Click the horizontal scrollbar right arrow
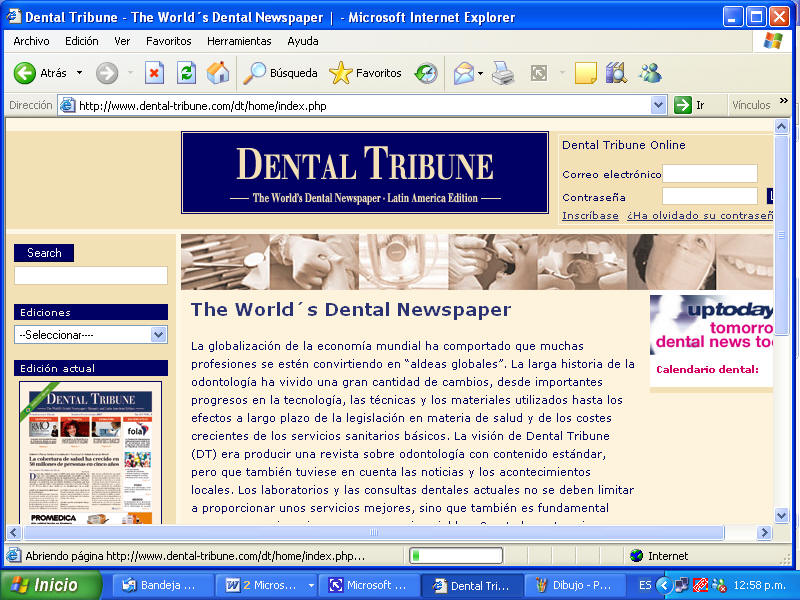 pos(764,533)
